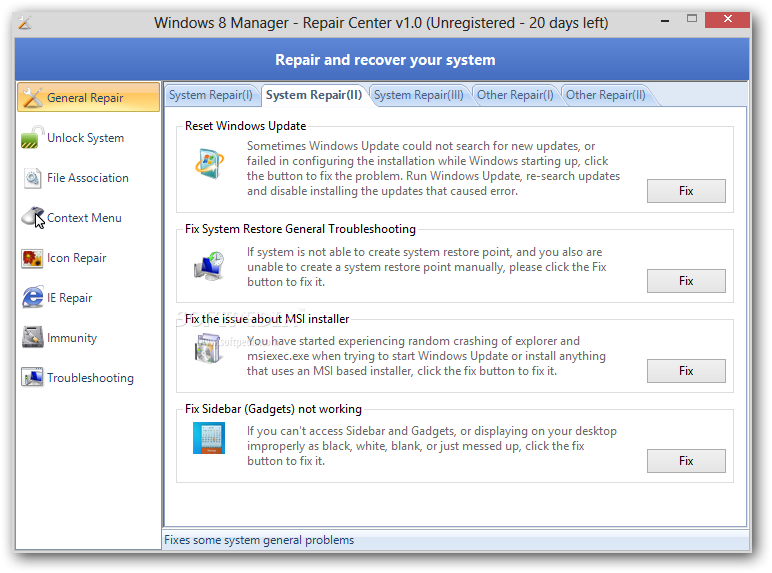Click the File Association gear icon

coord(32,178)
